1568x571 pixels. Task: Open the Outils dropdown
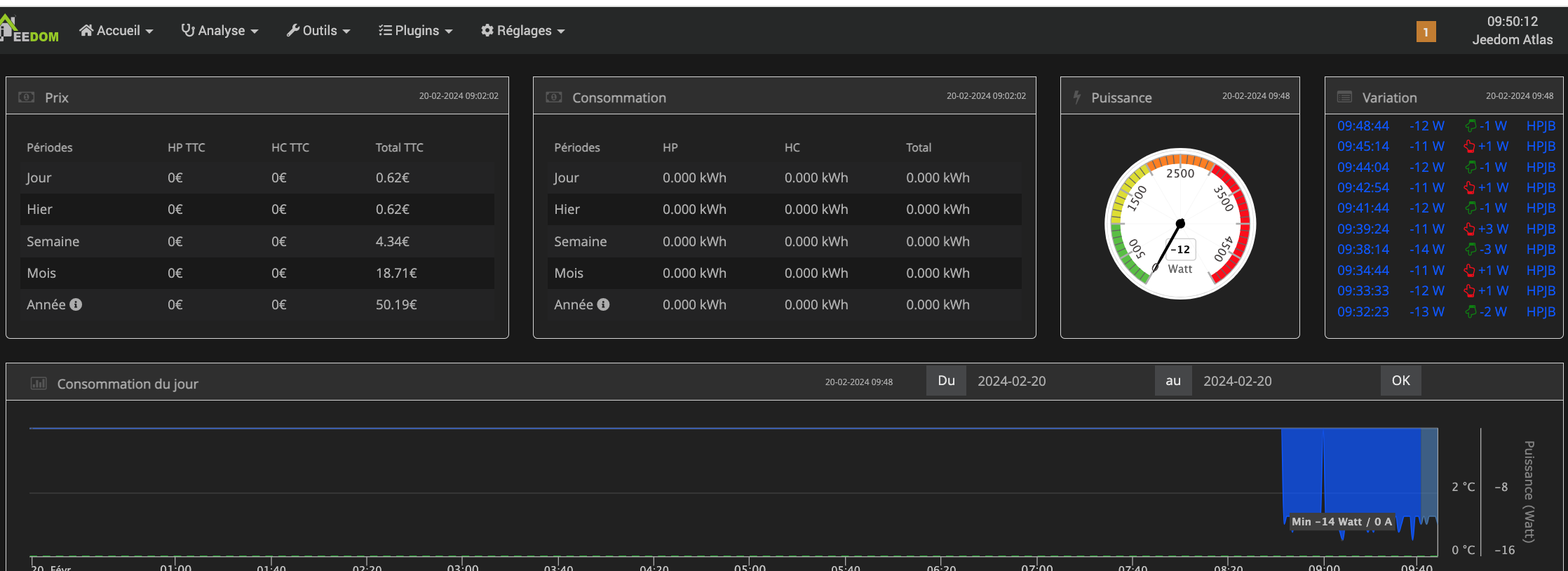(318, 30)
